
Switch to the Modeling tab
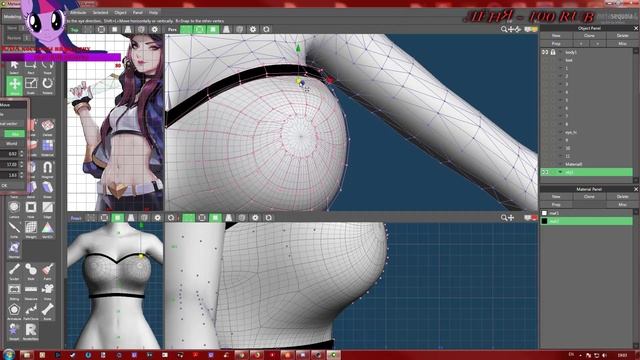coord(12,17)
